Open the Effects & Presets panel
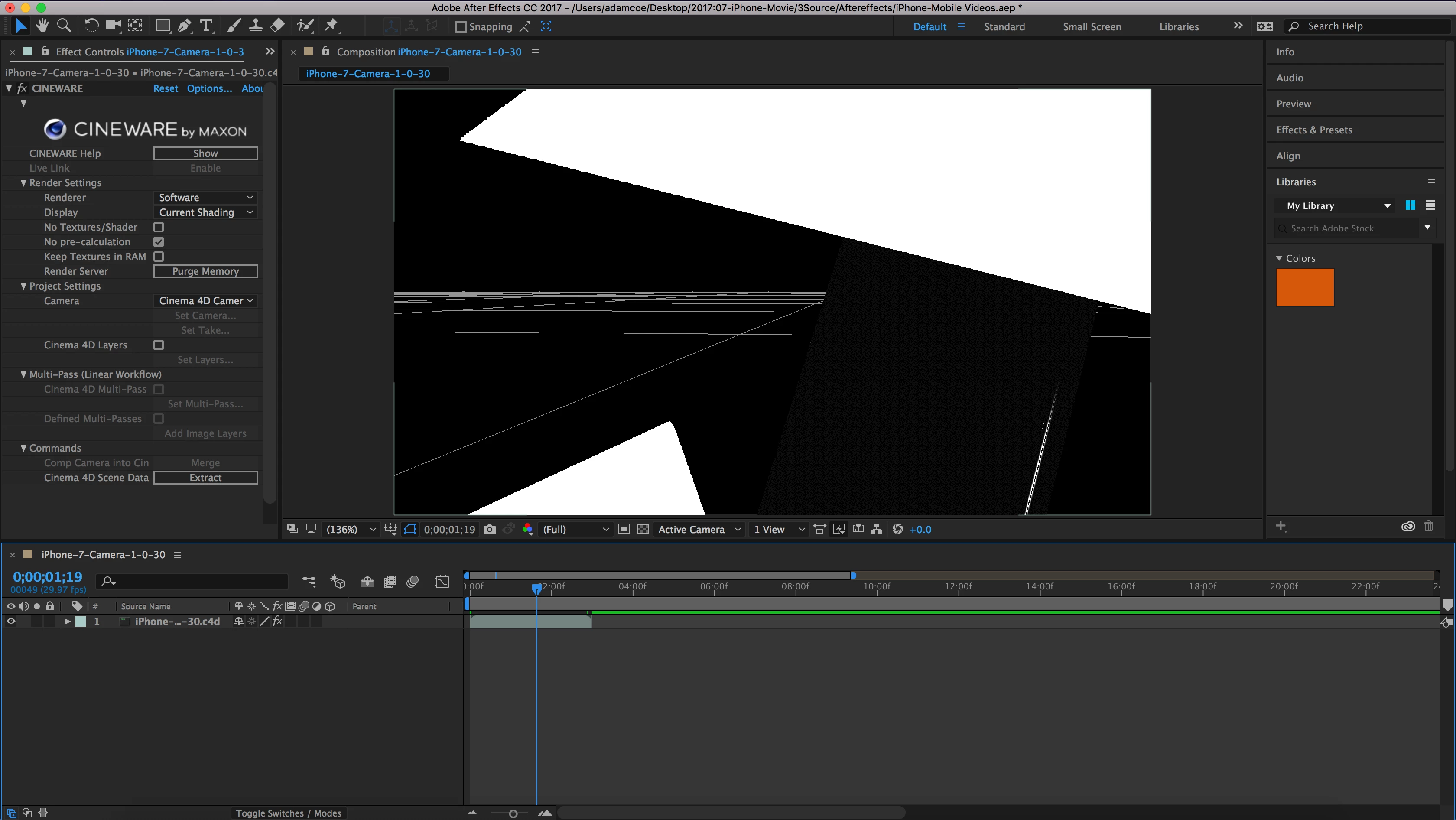1456x820 pixels. point(1313,130)
